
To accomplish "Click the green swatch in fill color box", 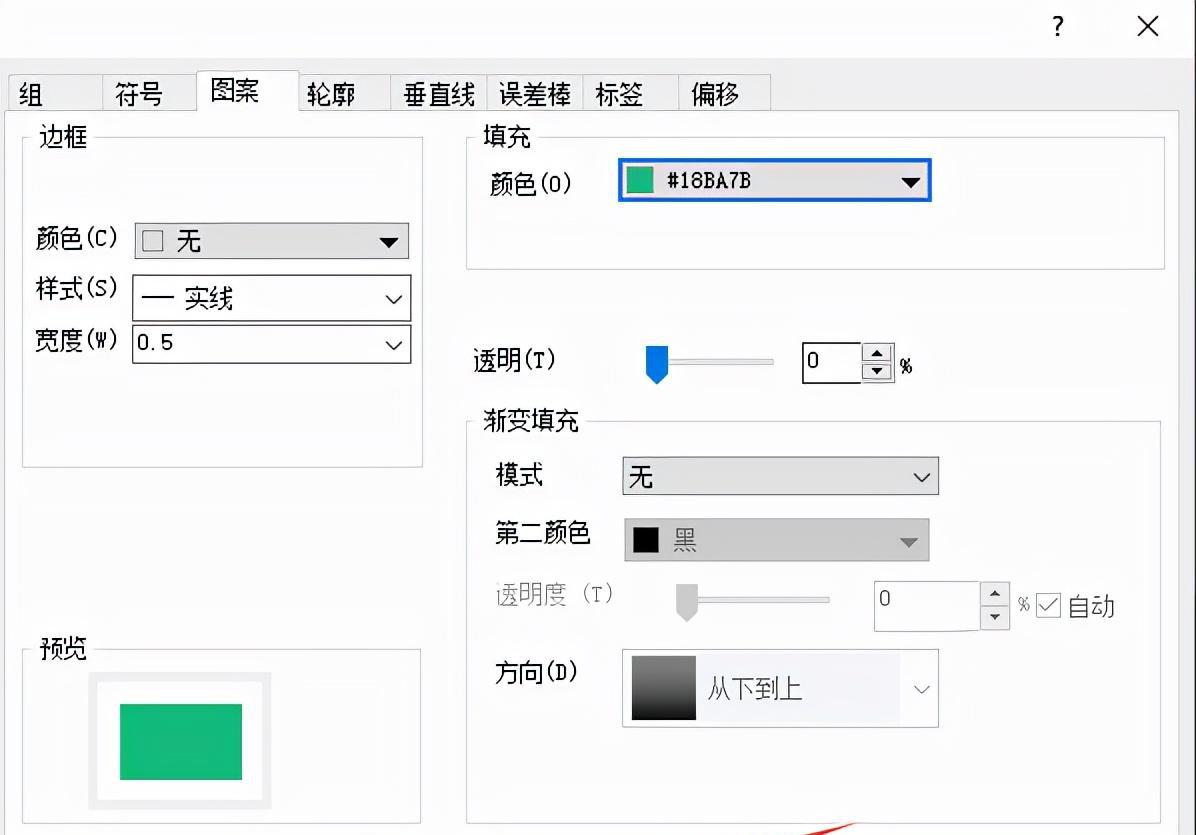I will (640, 181).
